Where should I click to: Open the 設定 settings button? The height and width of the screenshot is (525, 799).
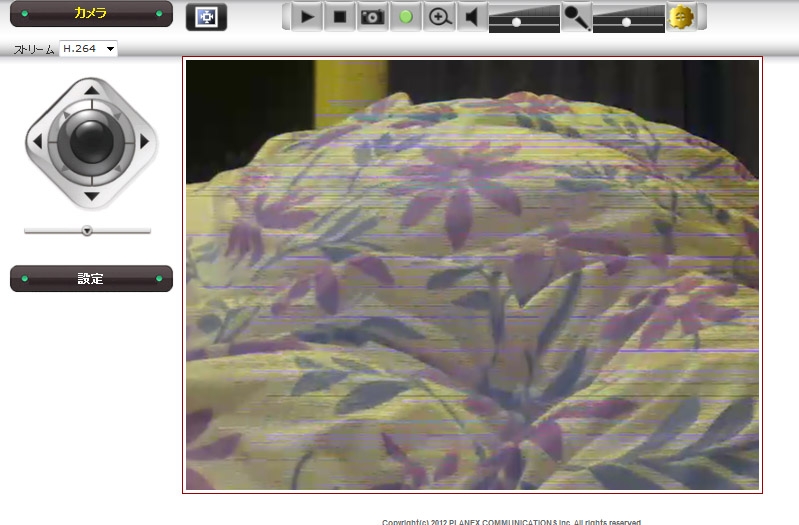91,278
